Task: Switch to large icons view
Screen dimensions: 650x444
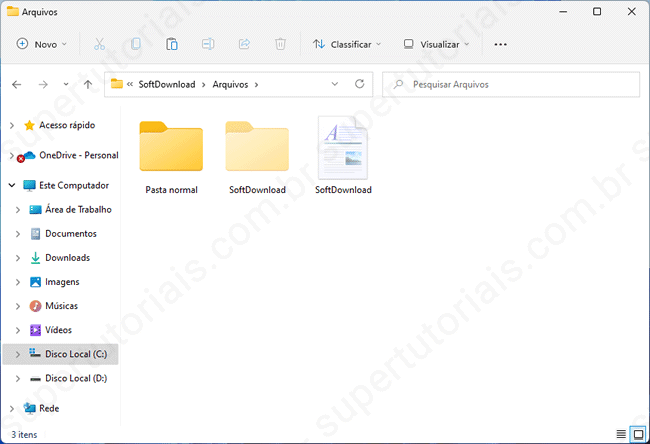Action: [638, 434]
